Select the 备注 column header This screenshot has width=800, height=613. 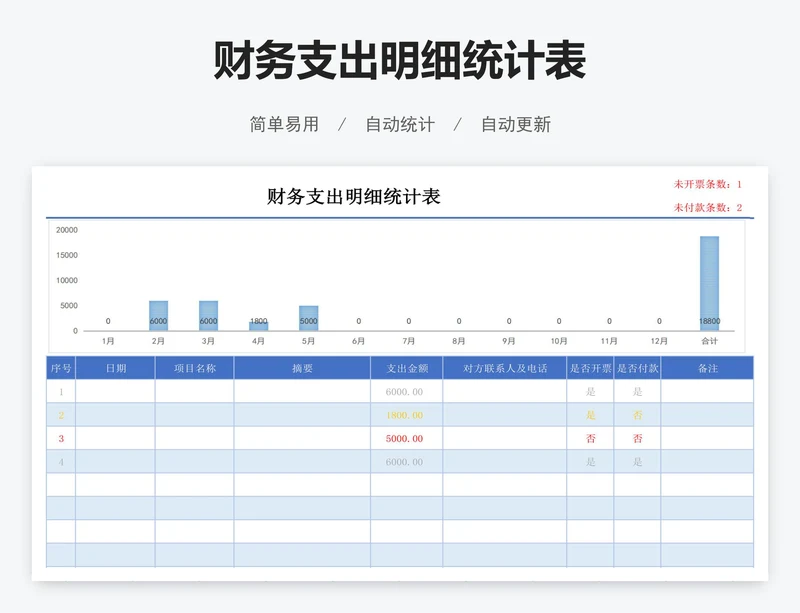[708, 368]
